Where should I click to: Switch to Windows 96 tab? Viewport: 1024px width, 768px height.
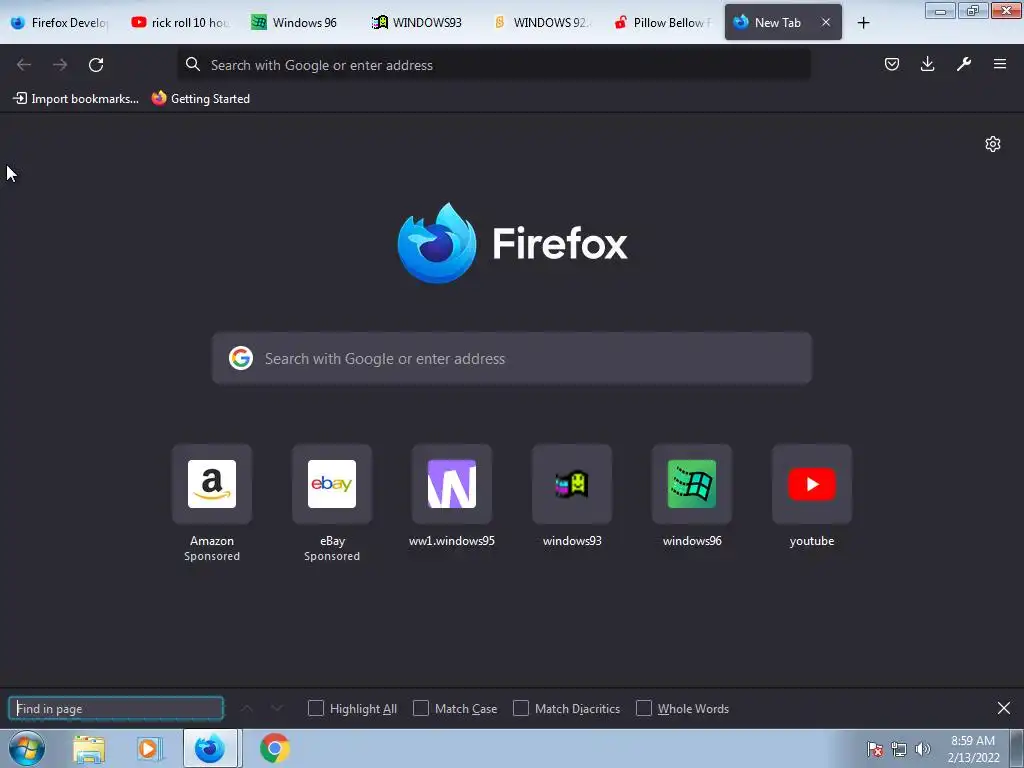[300, 23]
